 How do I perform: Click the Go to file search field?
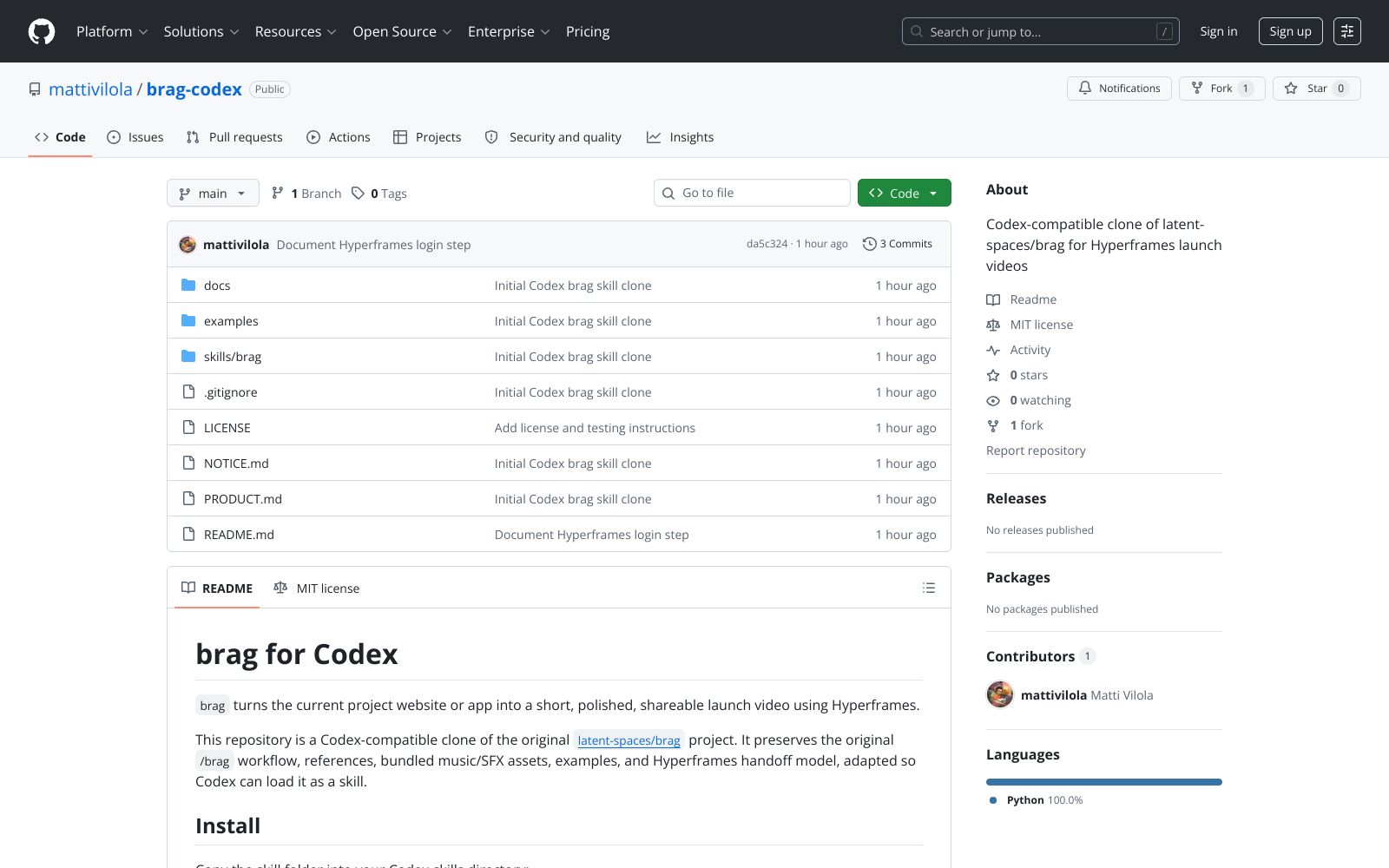(x=752, y=193)
